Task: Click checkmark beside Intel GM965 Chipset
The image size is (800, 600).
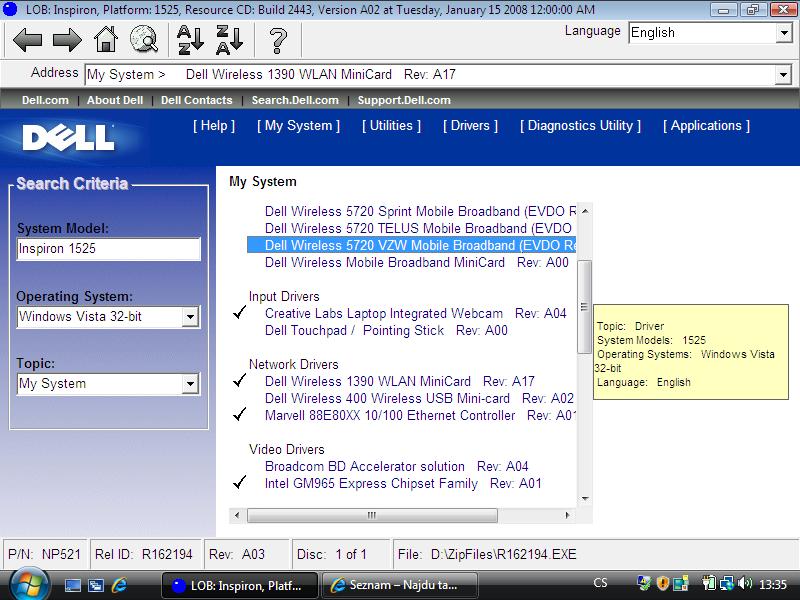Action: point(239,482)
